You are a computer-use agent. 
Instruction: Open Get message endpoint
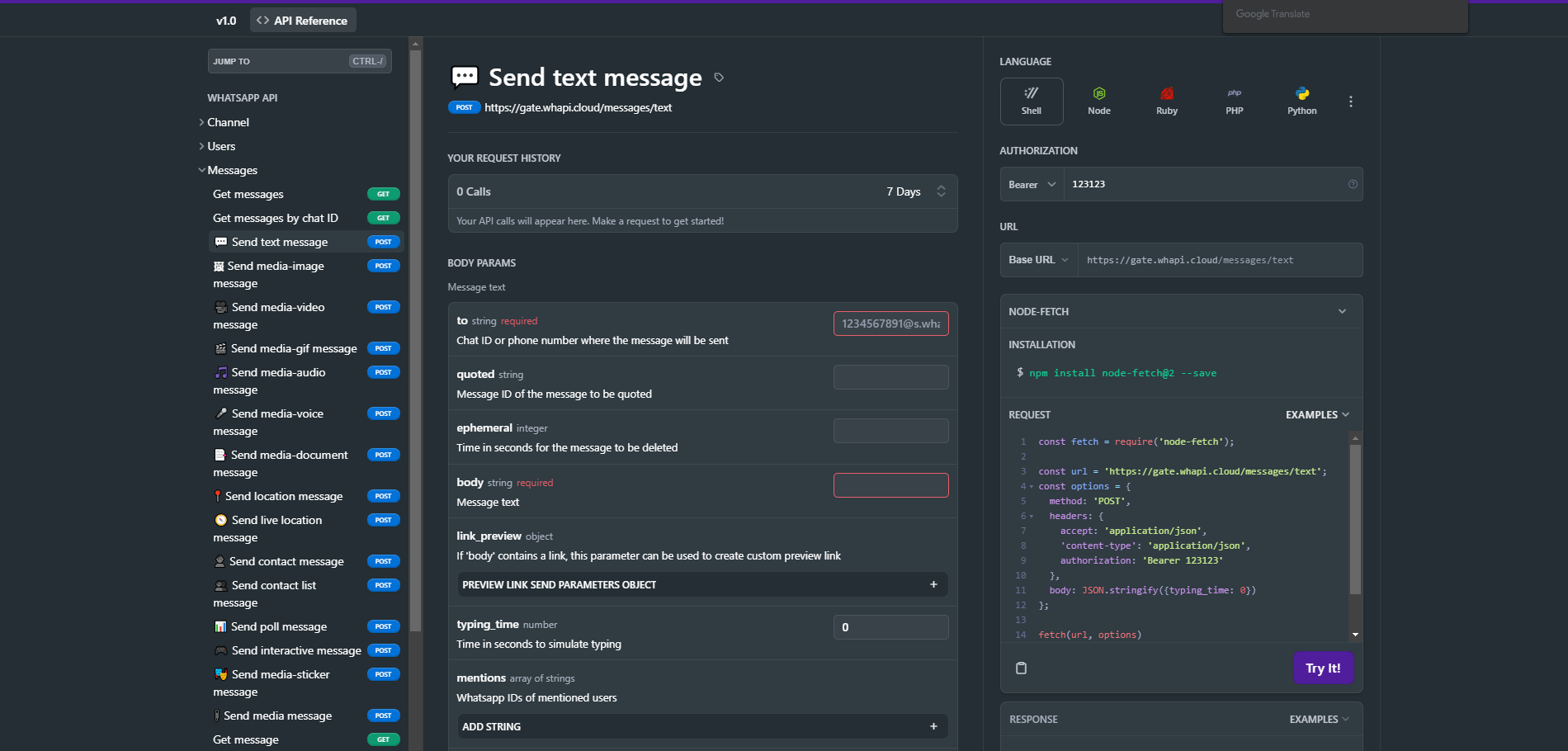pyautogui.click(x=306, y=739)
